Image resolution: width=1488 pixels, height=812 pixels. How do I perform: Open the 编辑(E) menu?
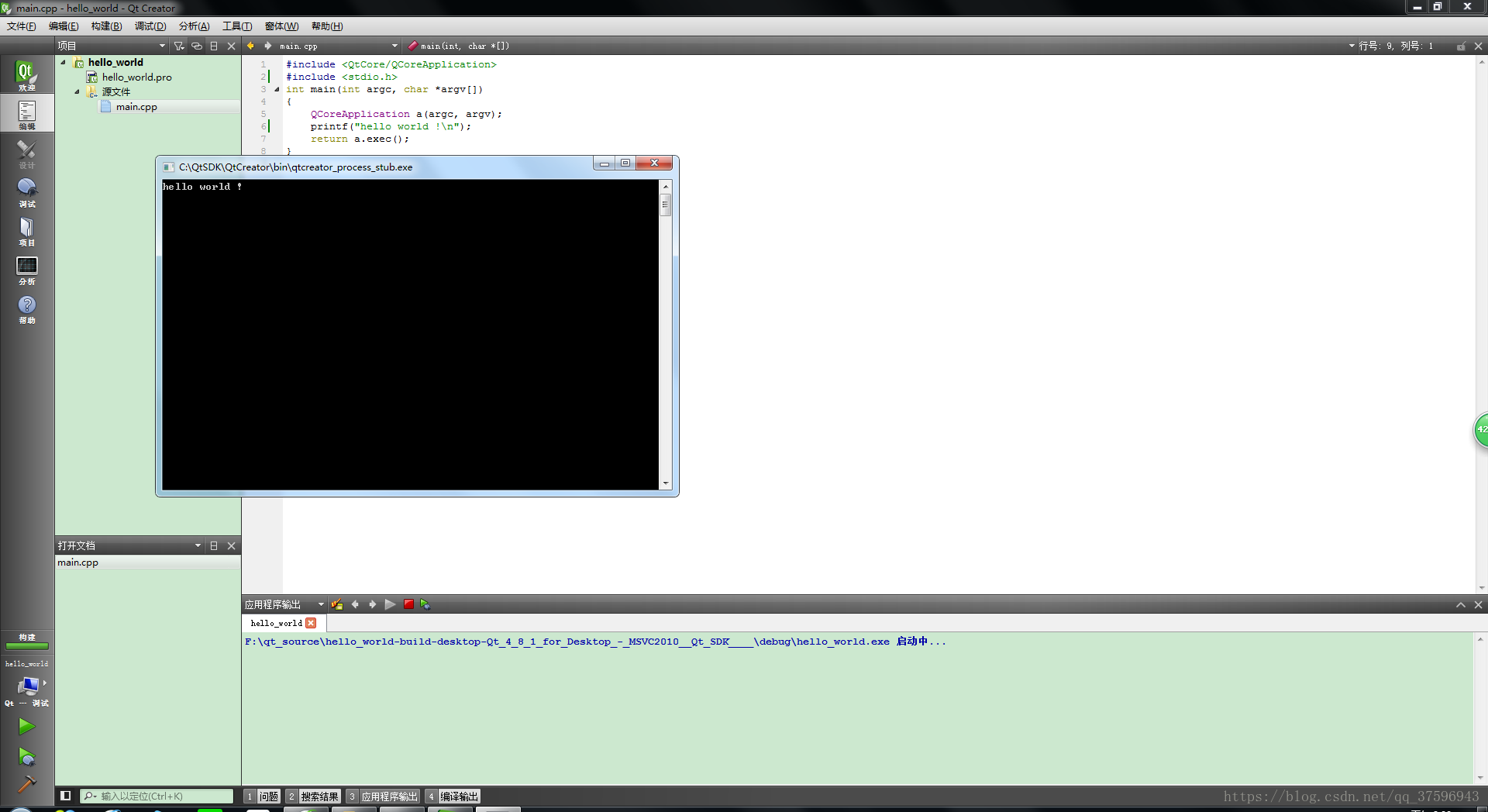(x=64, y=26)
